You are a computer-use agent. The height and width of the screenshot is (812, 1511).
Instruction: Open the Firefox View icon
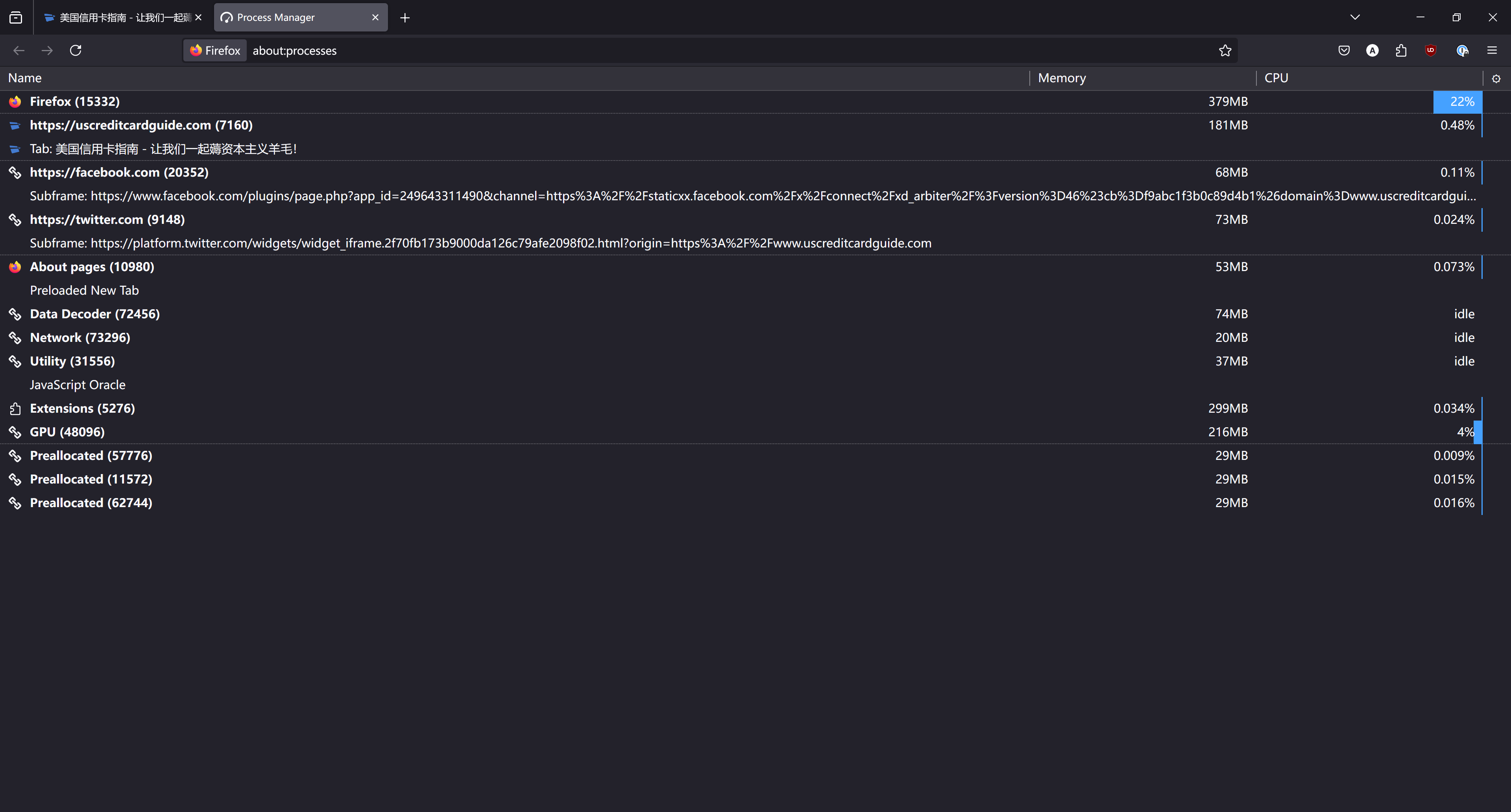click(x=16, y=18)
